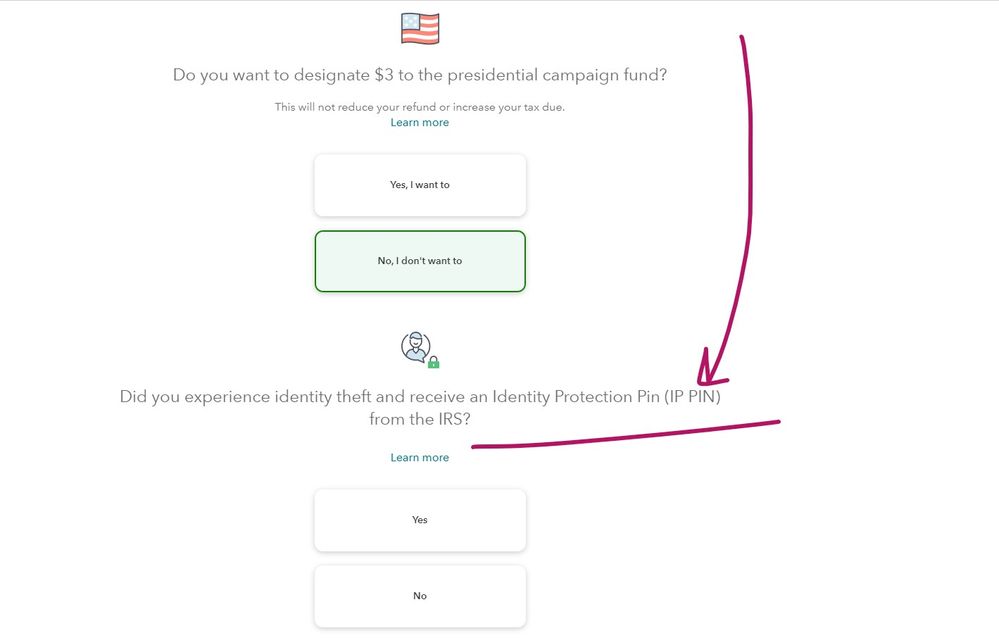Image resolution: width=999 pixels, height=643 pixels.
Task: Click the American flag icon
Action: point(420,29)
